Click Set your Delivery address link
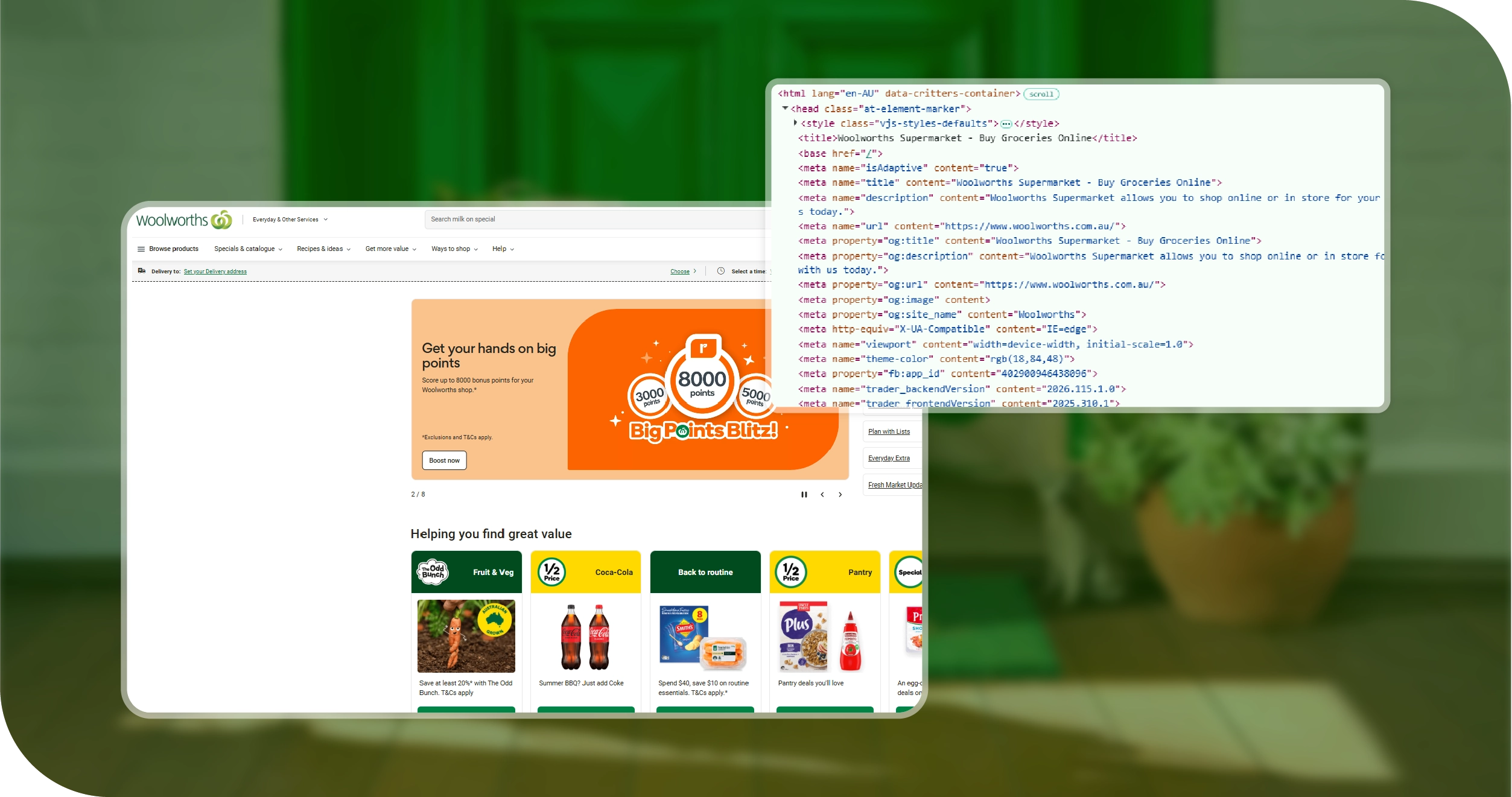1512x797 pixels. [215, 271]
